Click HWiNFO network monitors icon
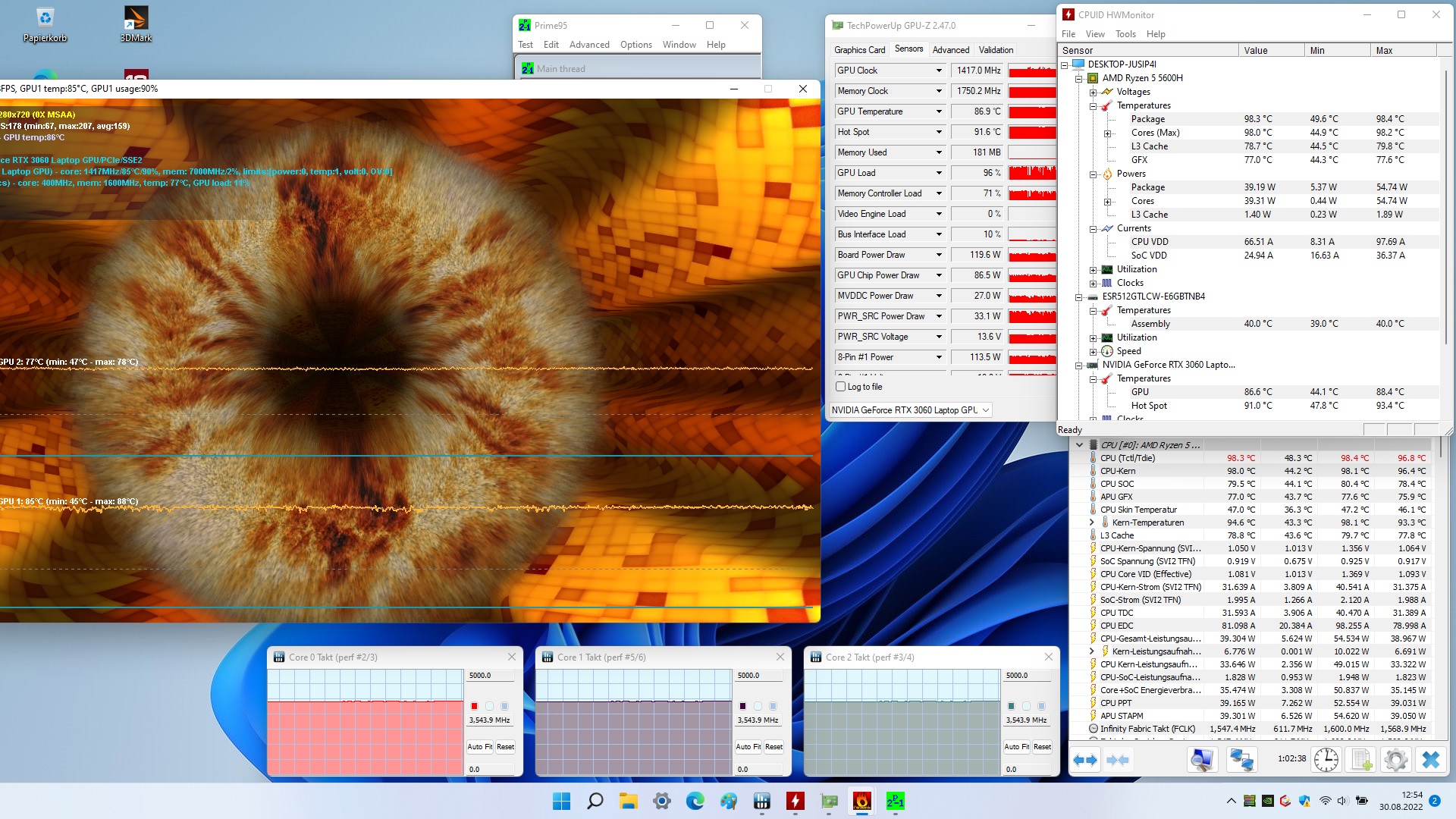 [1241, 760]
